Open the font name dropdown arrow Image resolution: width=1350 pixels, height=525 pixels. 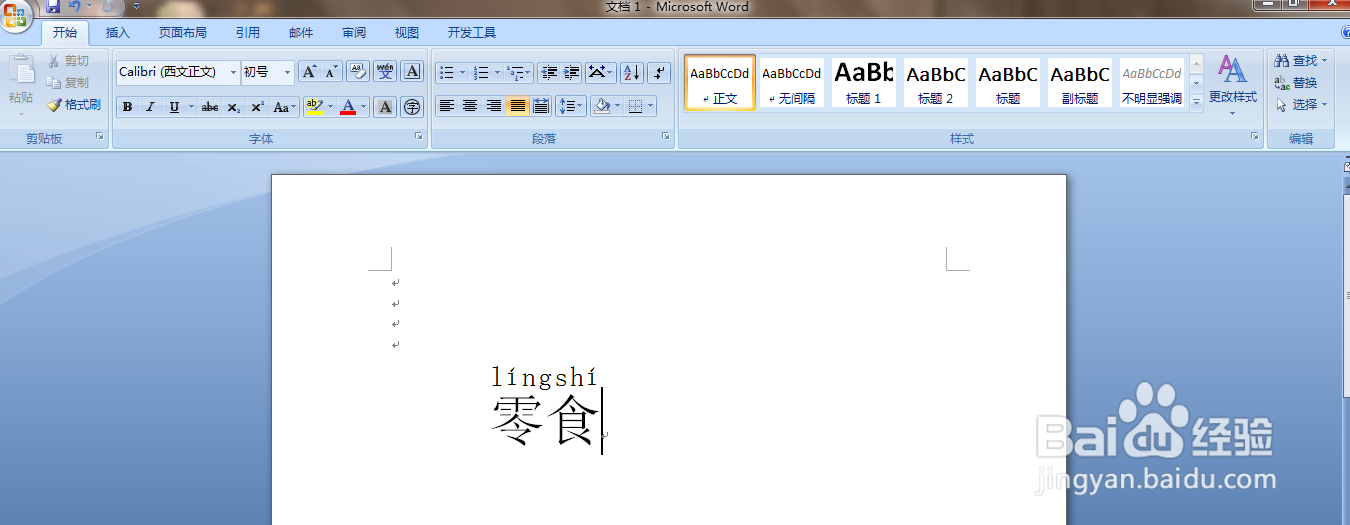click(234, 72)
